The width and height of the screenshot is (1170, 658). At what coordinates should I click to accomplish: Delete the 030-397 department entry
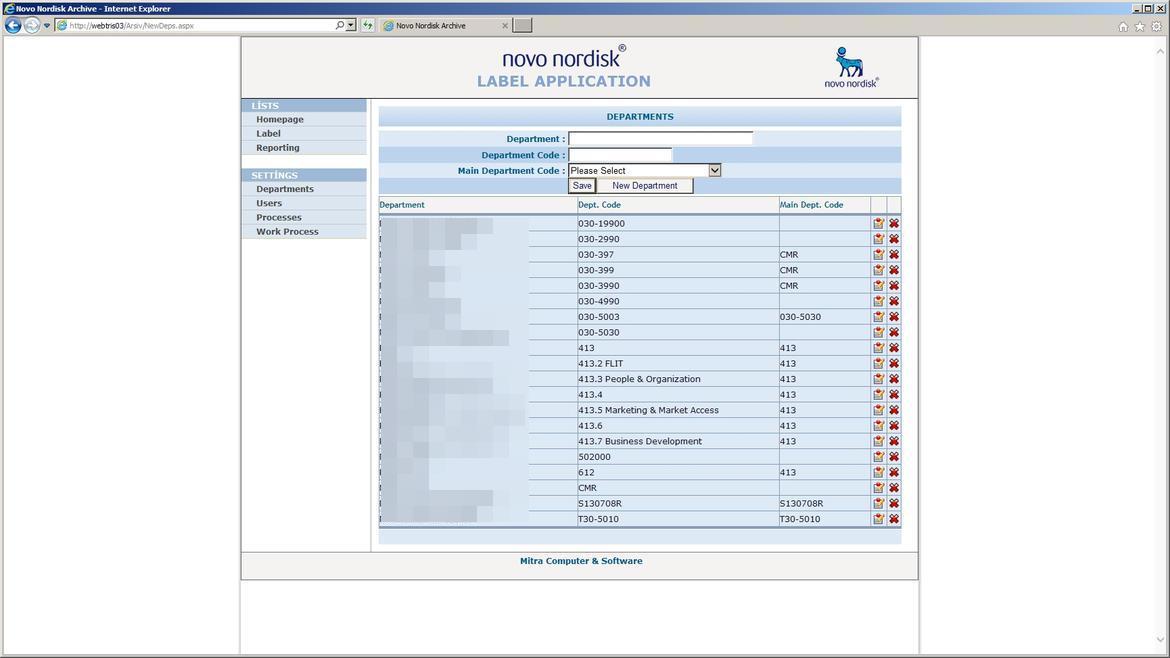[x=894, y=254]
